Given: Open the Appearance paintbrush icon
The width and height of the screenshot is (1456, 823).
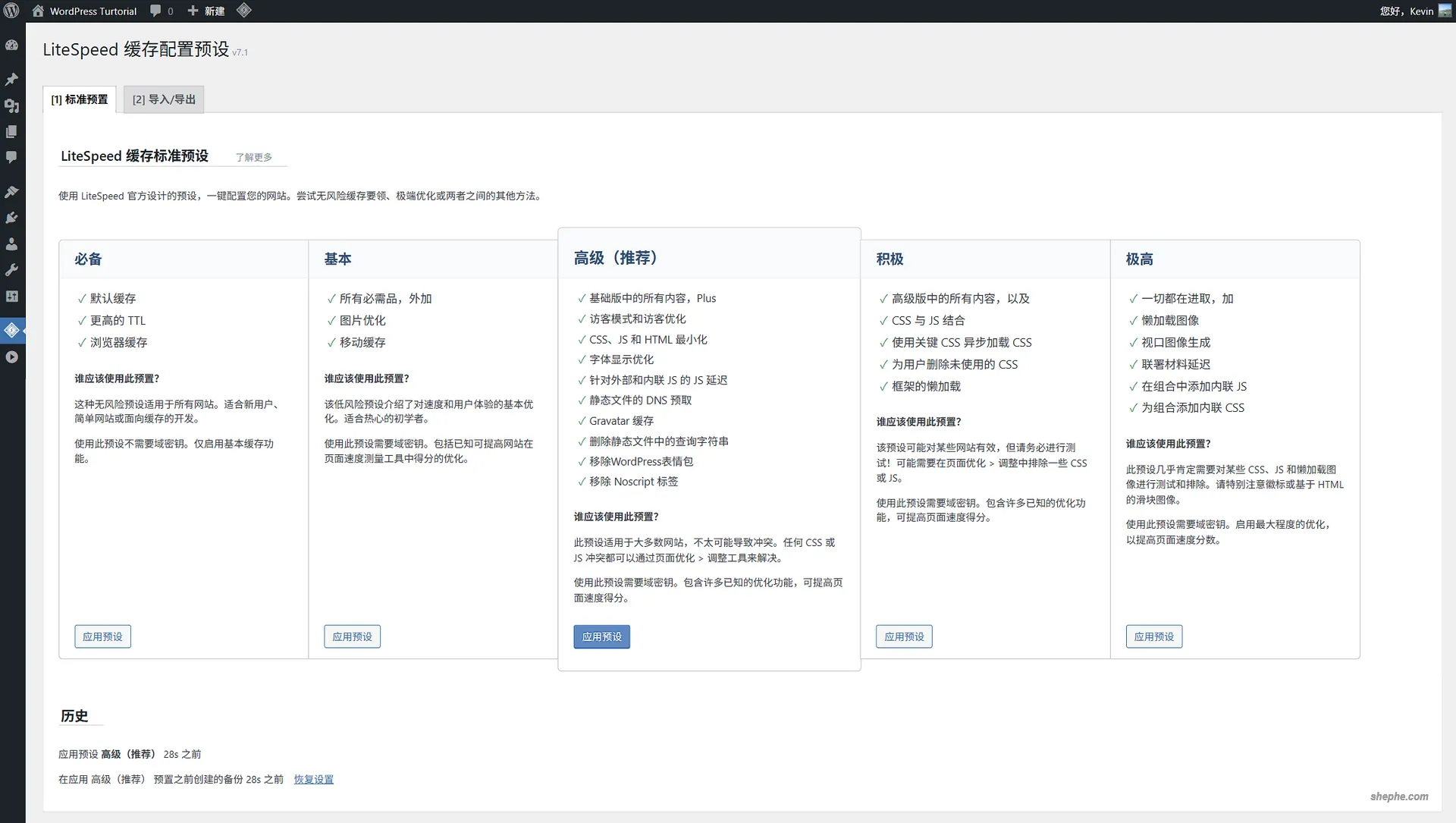Looking at the screenshot, I should 12,191.
